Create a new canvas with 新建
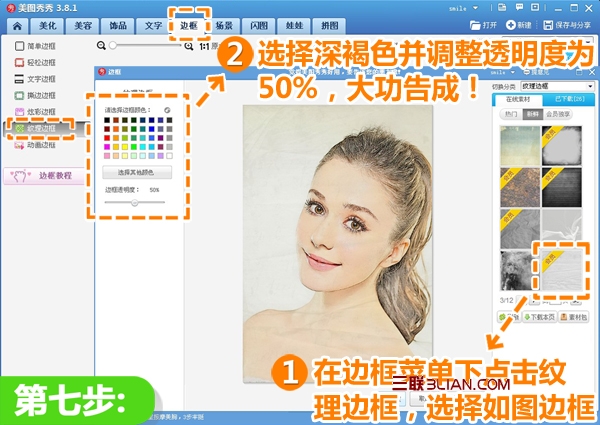The height and width of the screenshot is (425, 600). click(x=518, y=25)
